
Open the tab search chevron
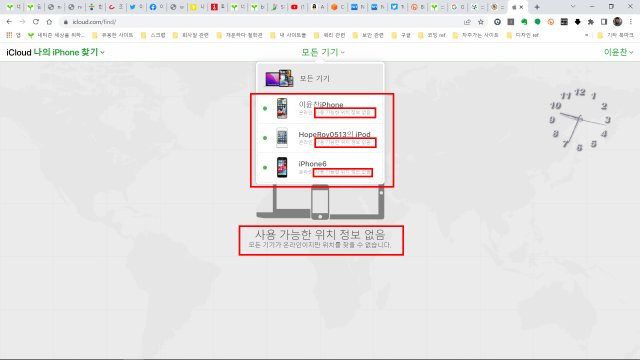click(573, 7)
